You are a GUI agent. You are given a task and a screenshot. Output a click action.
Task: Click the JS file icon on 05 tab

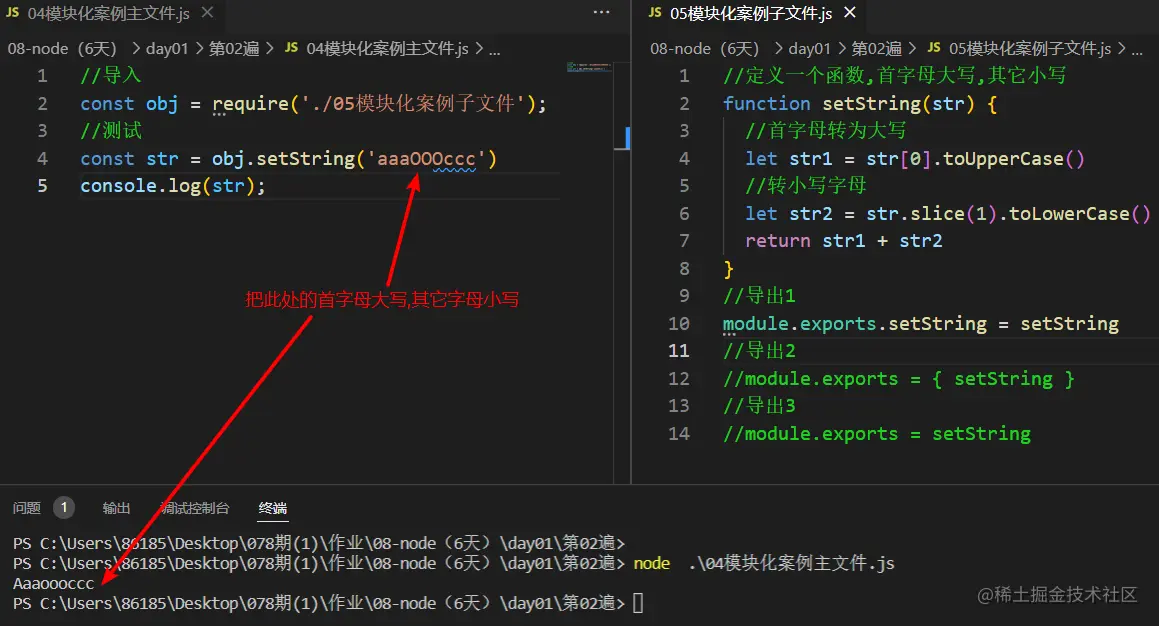tap(655, 13)
